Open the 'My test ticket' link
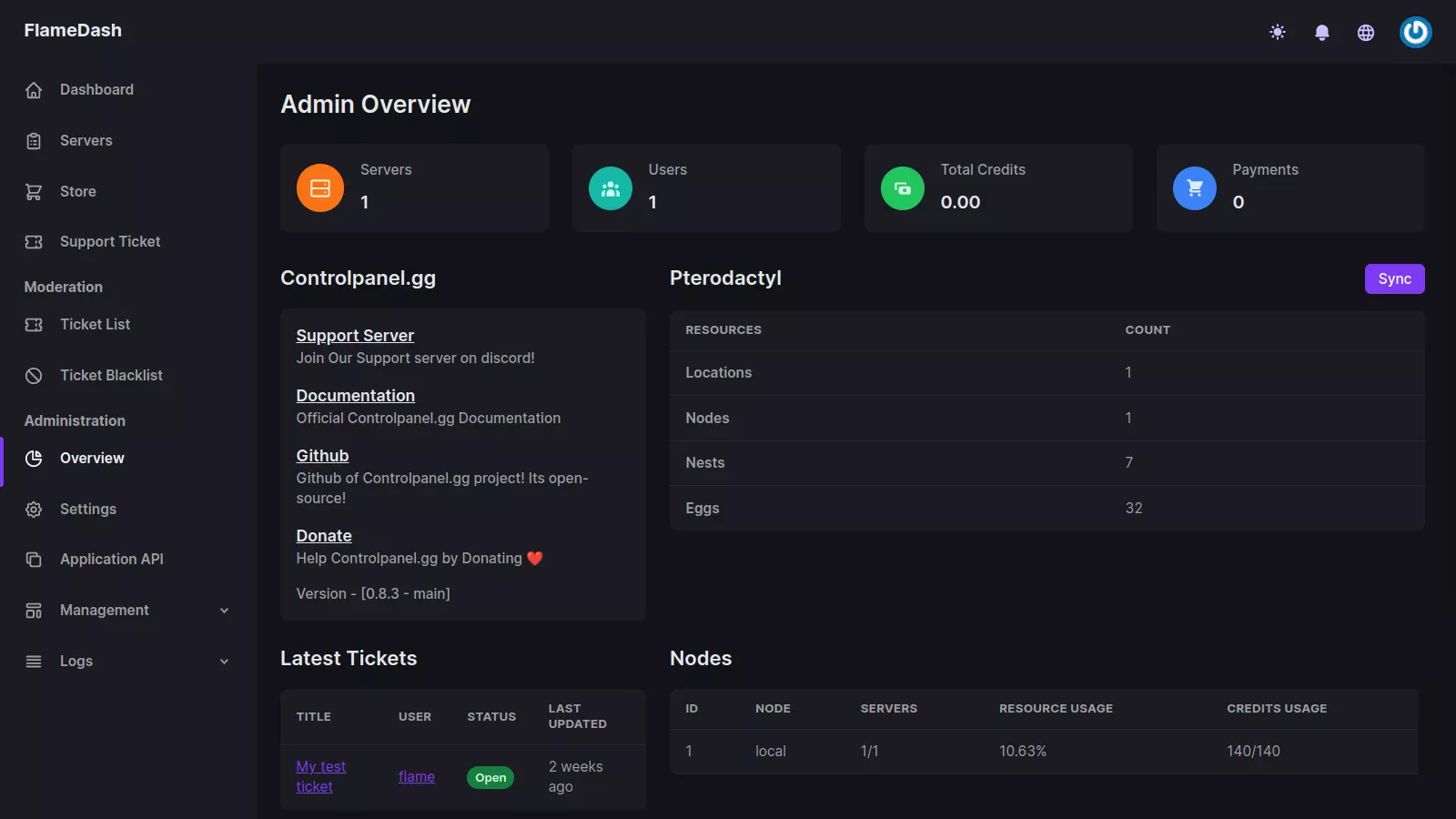The image size is (1456, 819). 321,777
